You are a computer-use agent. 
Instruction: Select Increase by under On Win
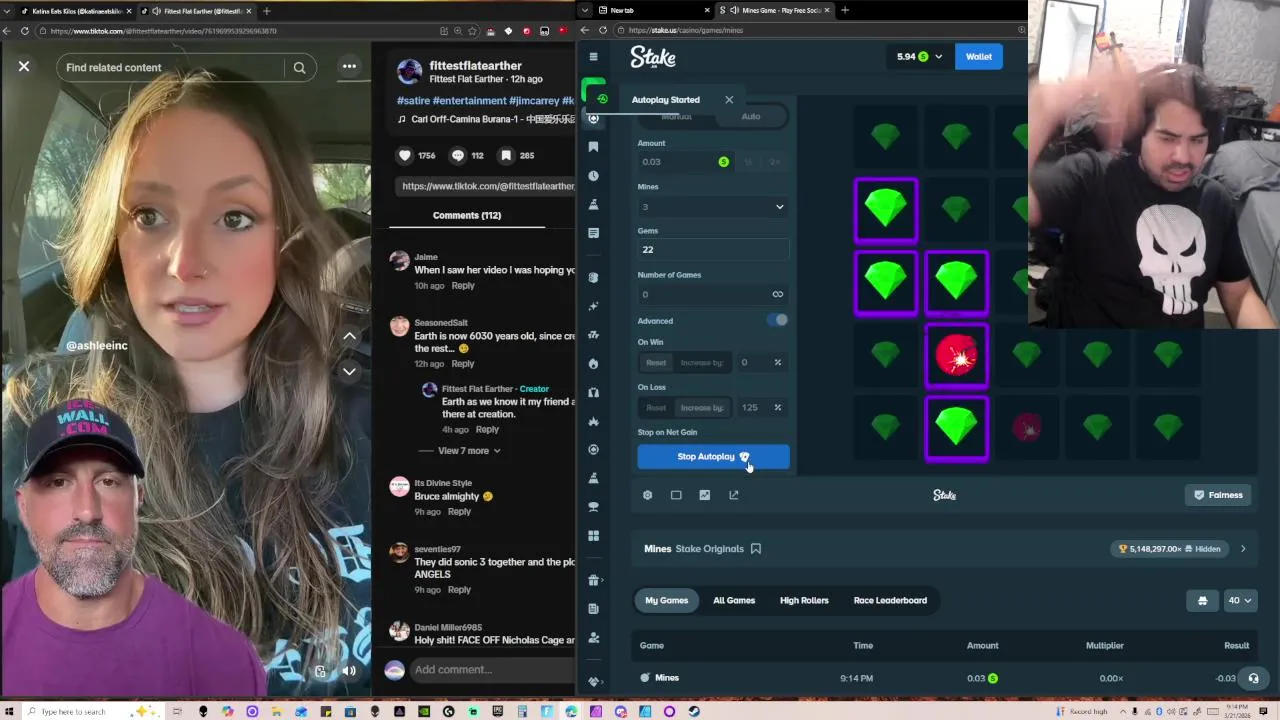click(701, 363)
